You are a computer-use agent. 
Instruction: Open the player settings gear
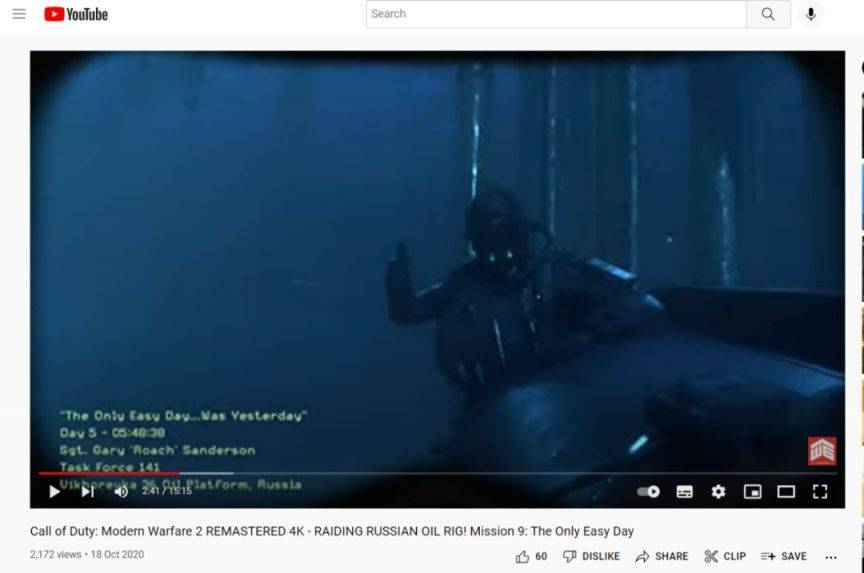click(718, 491)
